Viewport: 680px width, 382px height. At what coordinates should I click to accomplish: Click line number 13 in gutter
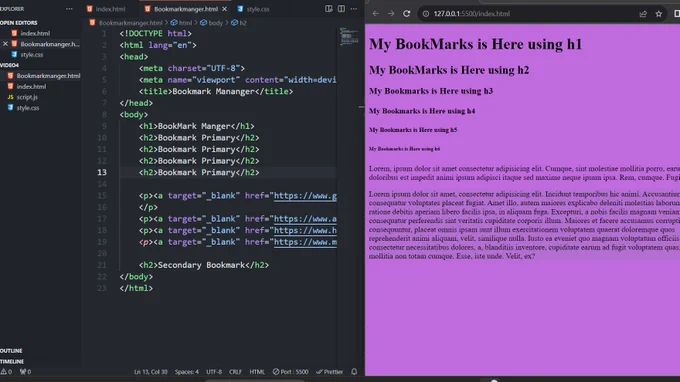coord(102,173)
